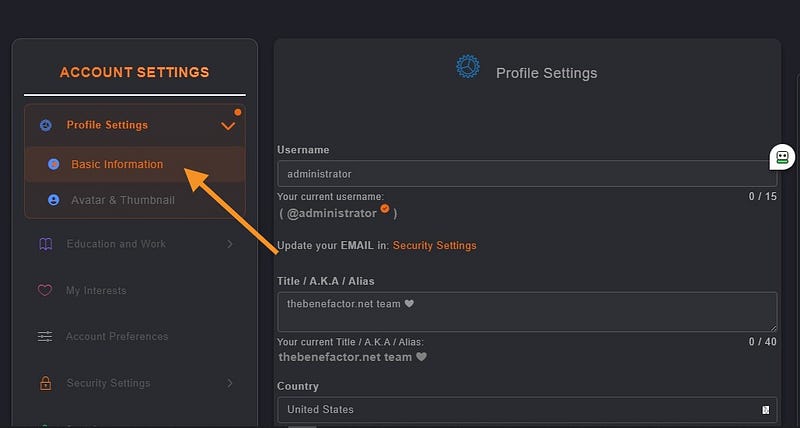Click the Basic Information sidebar icon

coord(54,164)
